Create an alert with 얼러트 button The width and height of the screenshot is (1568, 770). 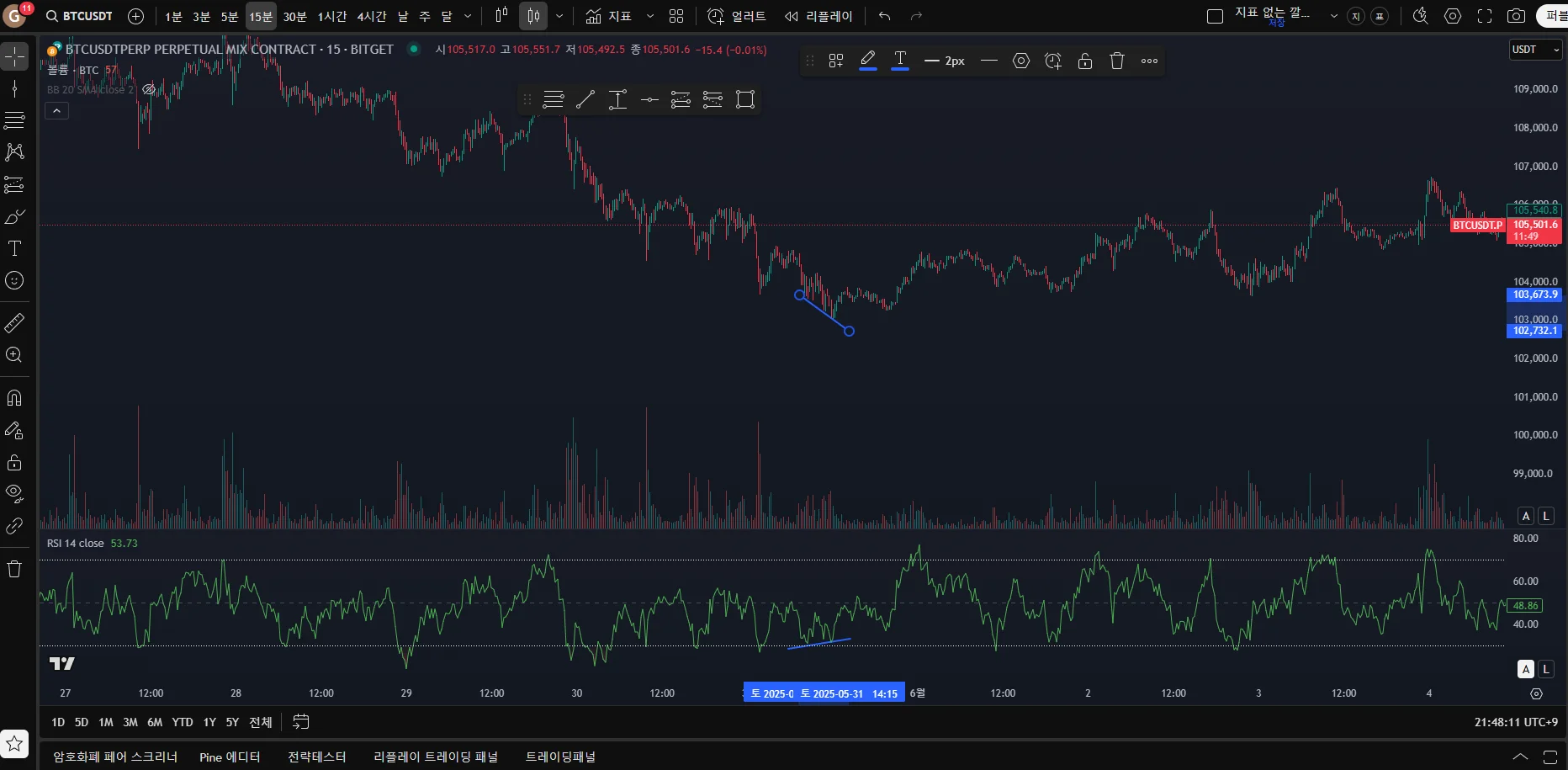coord(737,16)
